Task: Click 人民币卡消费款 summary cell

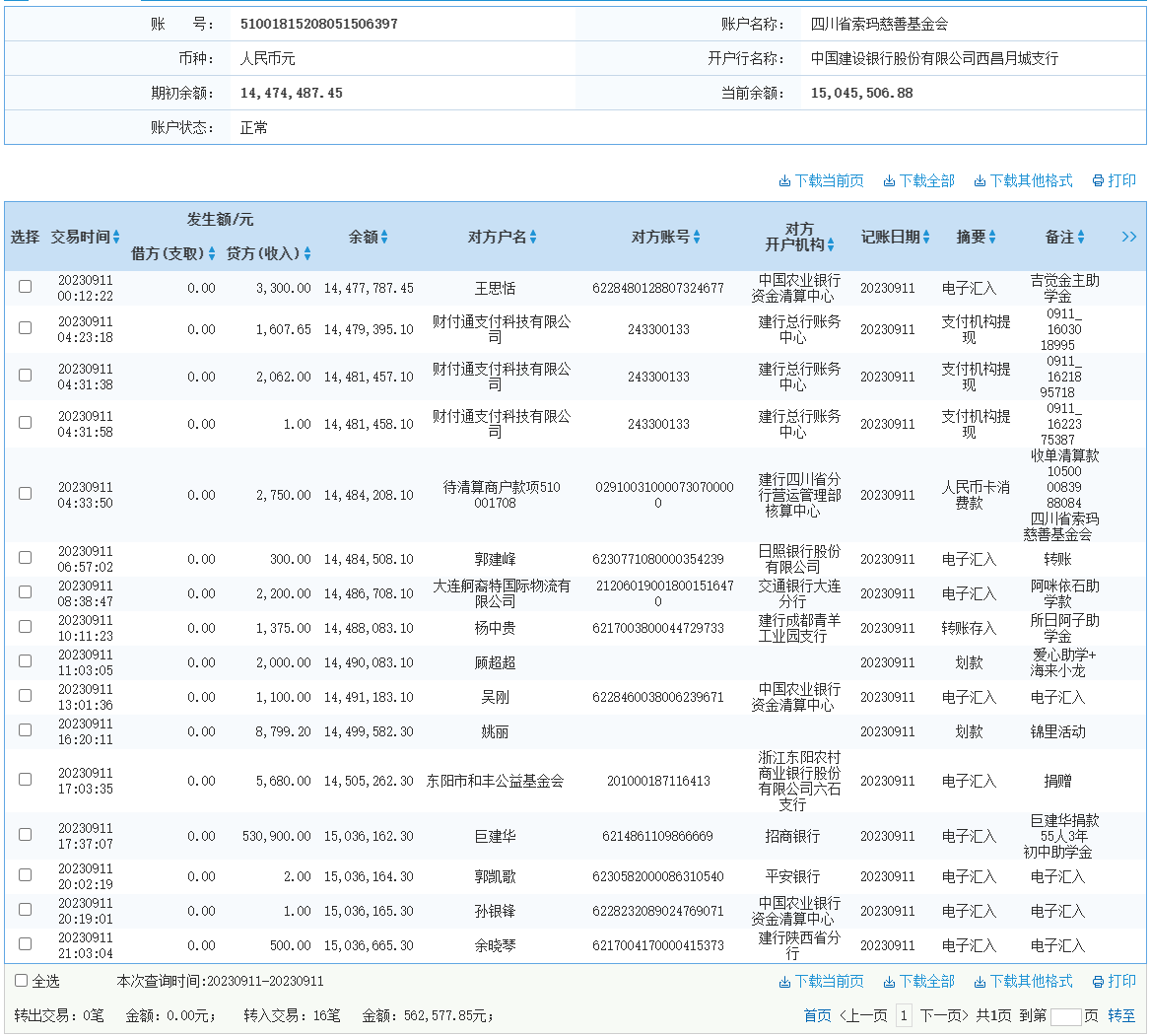Action: click(976, 495)
